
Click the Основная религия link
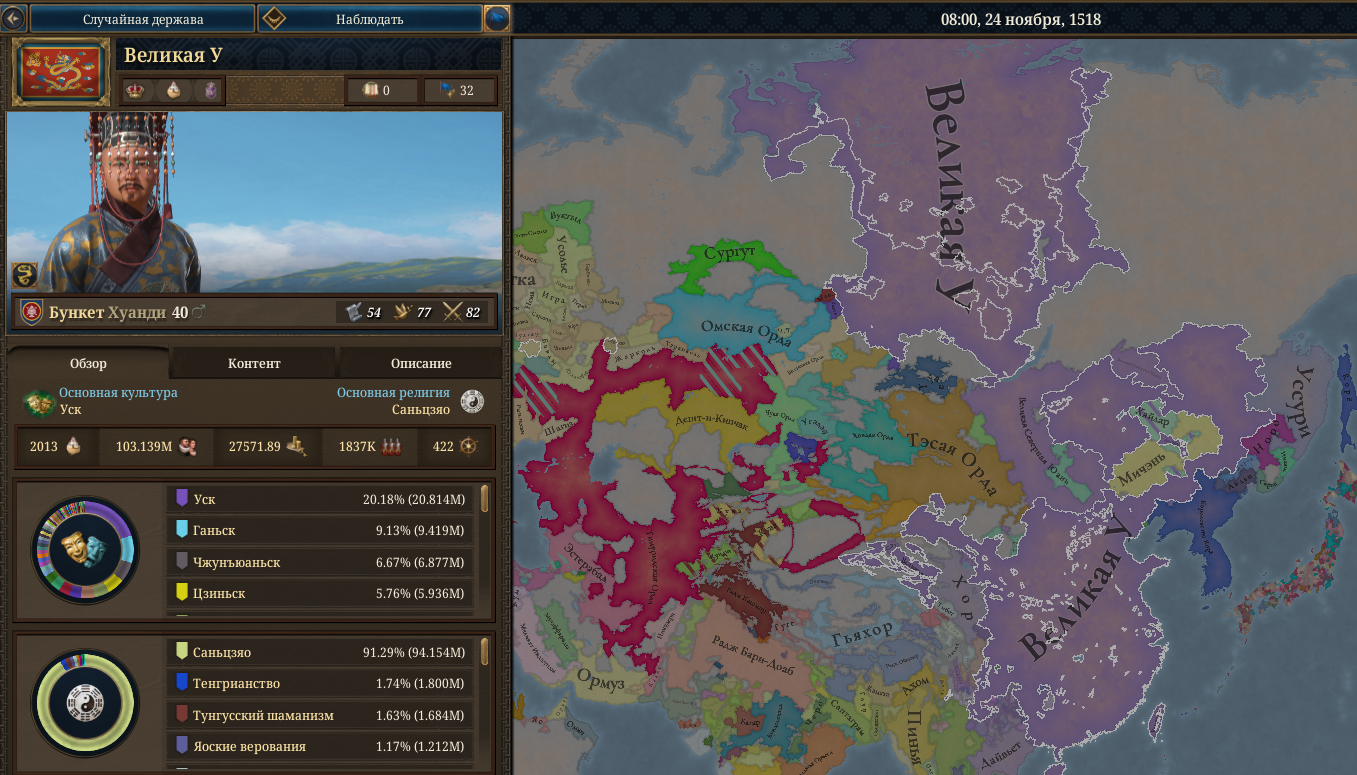pos(393,392)
